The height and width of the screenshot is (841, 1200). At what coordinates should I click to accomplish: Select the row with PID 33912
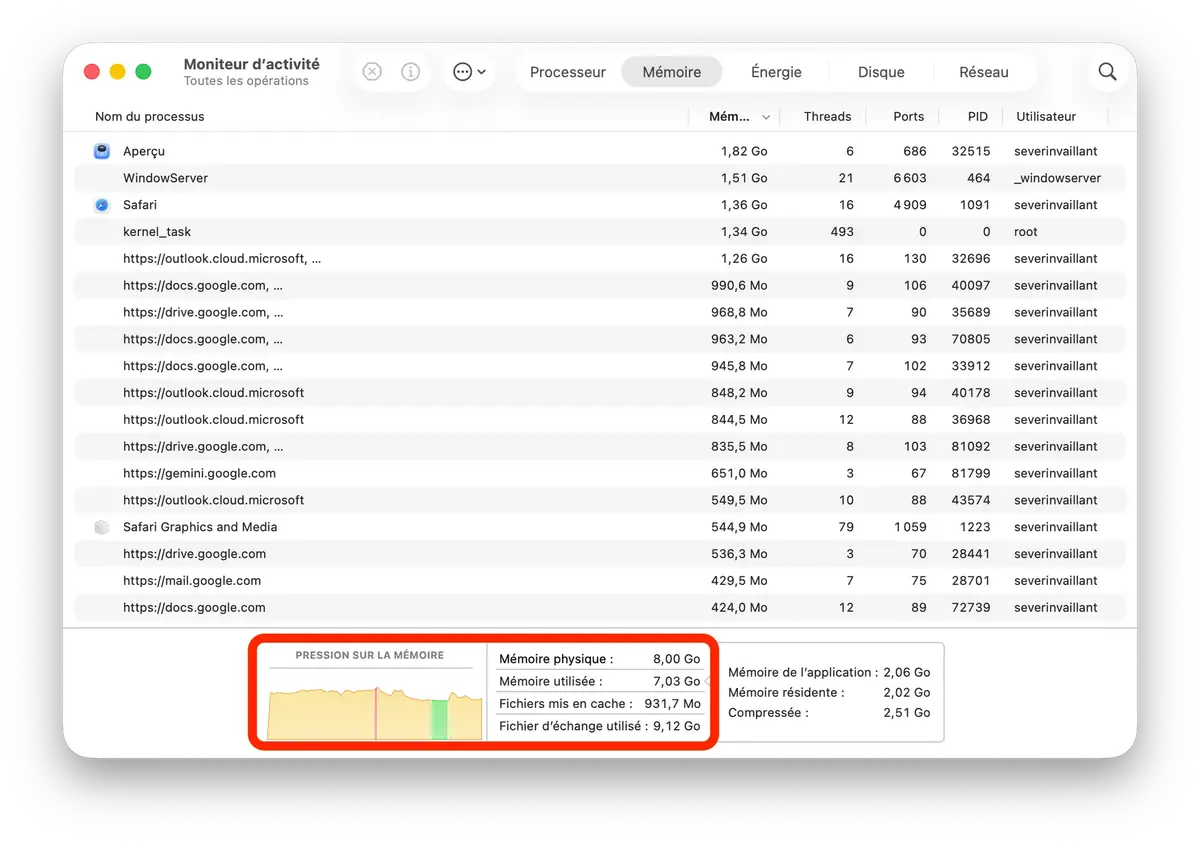coord(600,366)
